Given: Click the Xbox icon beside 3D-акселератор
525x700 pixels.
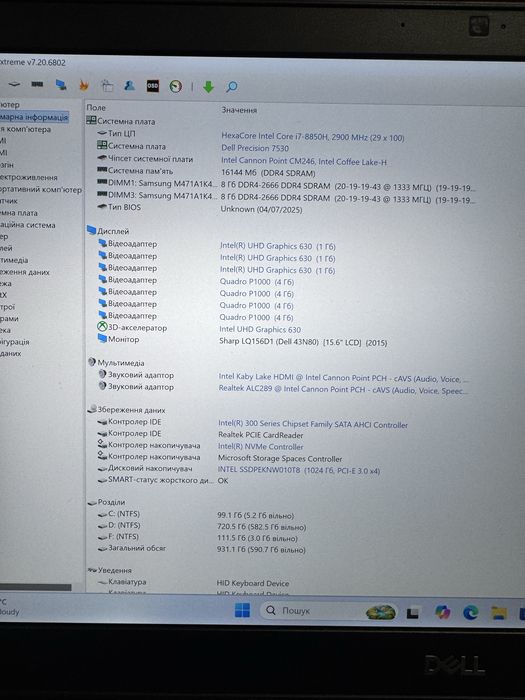Looking at the screenshot, I should point(102,327).
